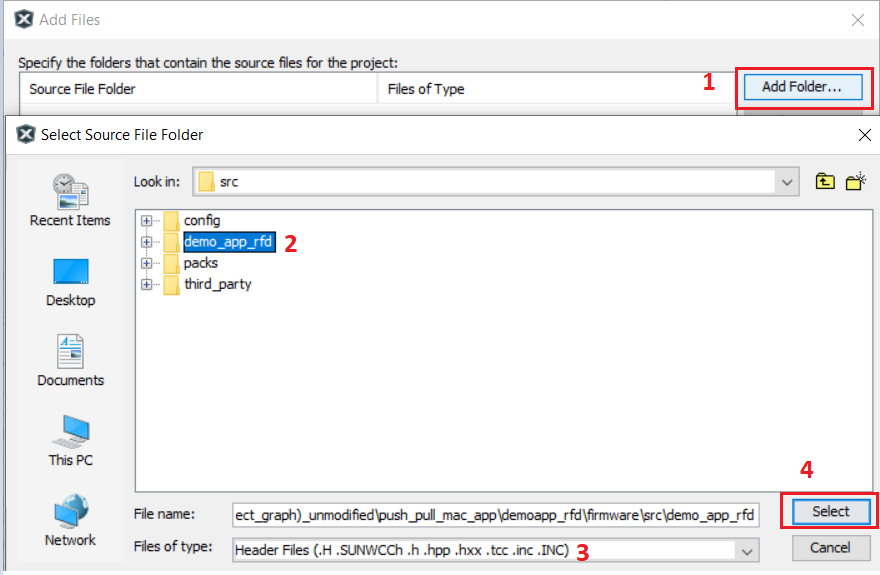Cancel the folder selection dialog

(831, 548)
